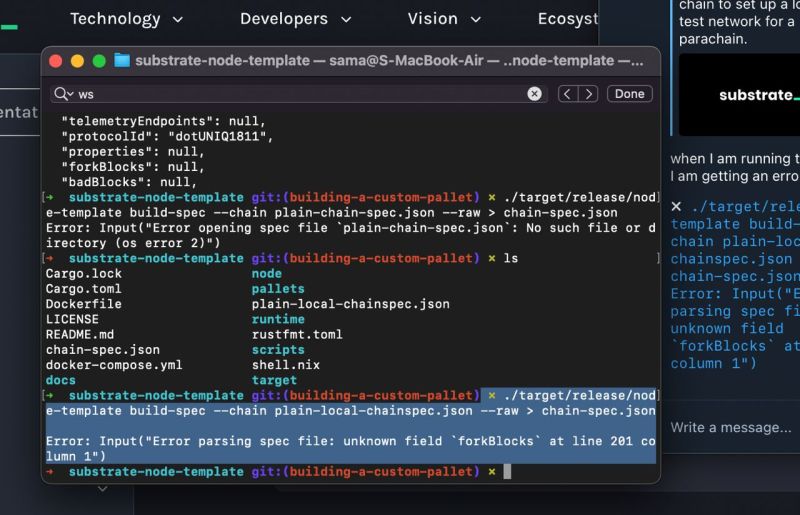Go to next search match arrow
The image size is (800, 515).
tap(588, 94)
